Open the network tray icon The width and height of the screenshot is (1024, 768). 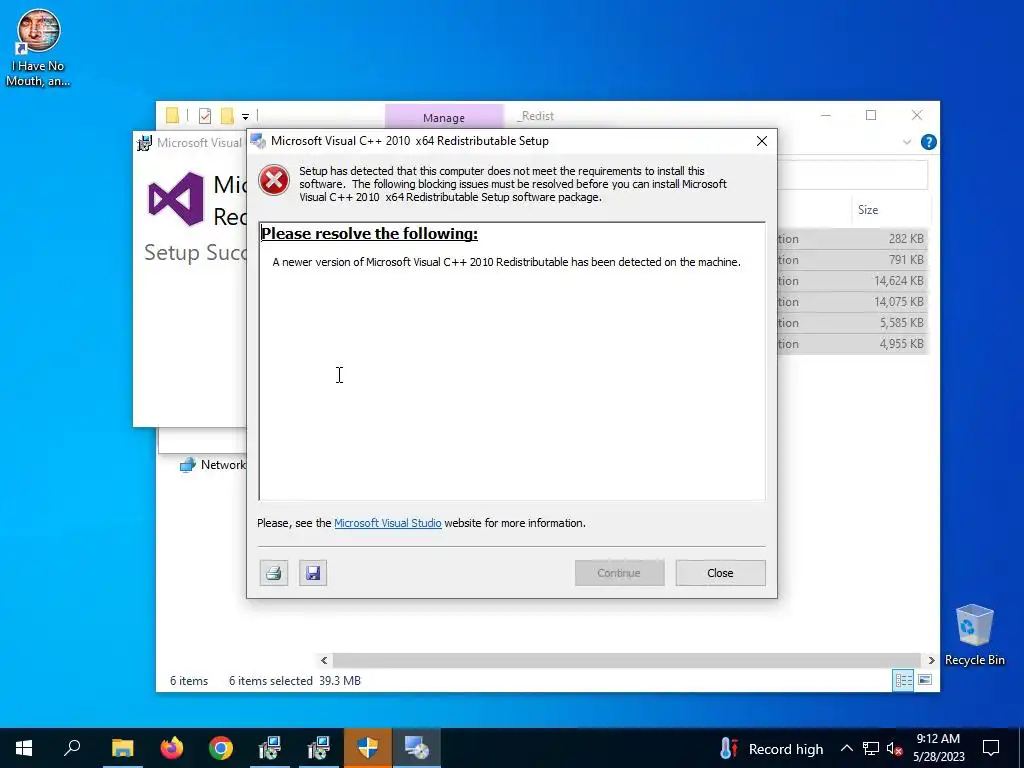871,748
